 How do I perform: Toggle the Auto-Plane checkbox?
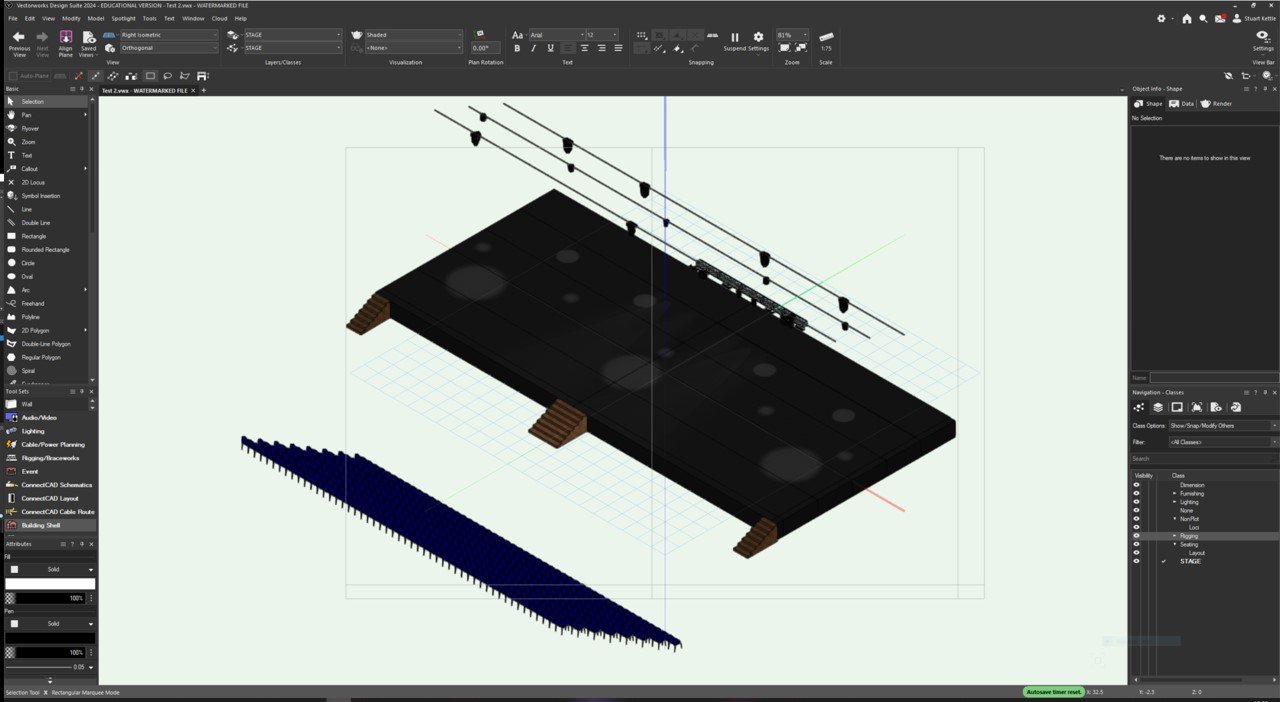click(x=14, y=76)
